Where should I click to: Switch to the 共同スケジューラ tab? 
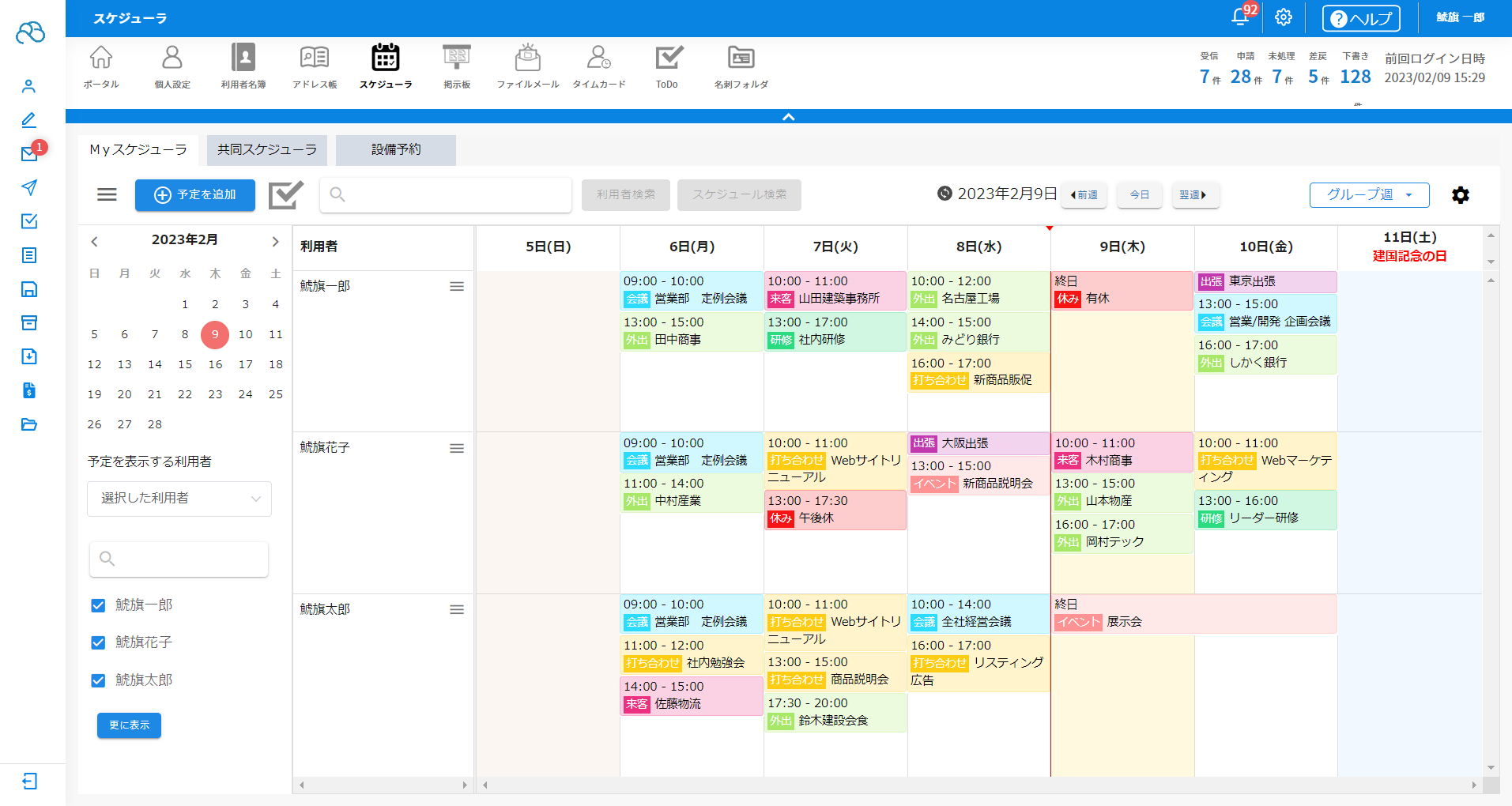coord(267,150)
